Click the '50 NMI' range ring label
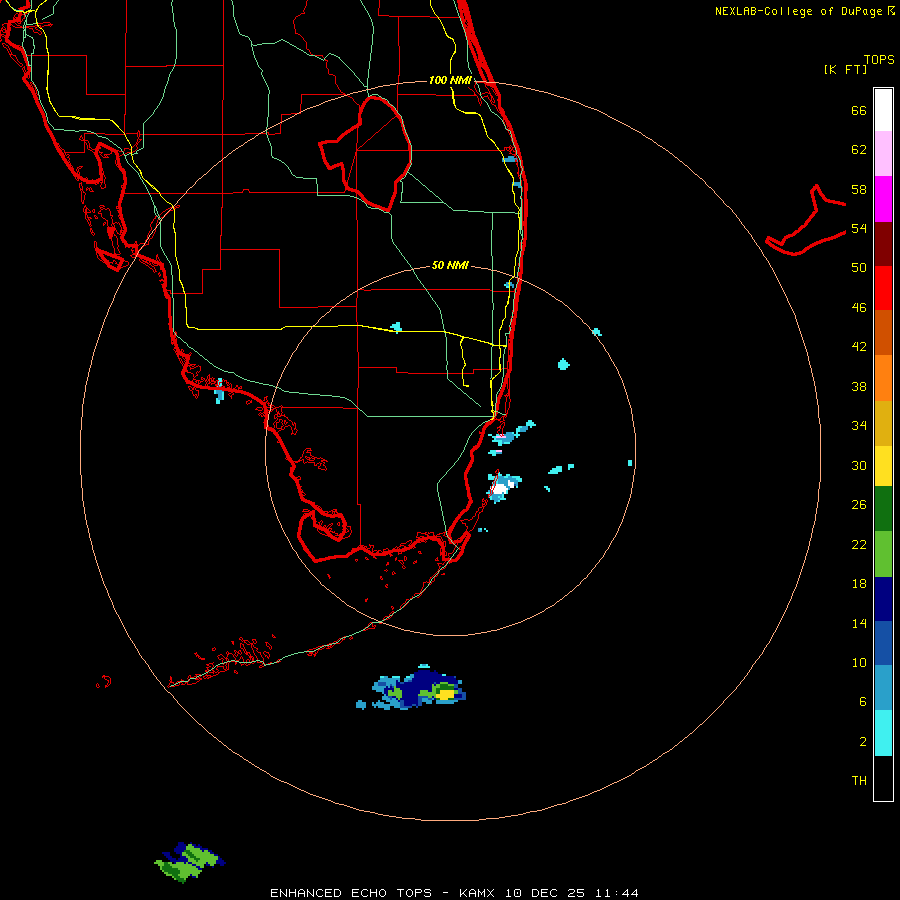This screenshot has width=900, height=900. click(450, 265)
